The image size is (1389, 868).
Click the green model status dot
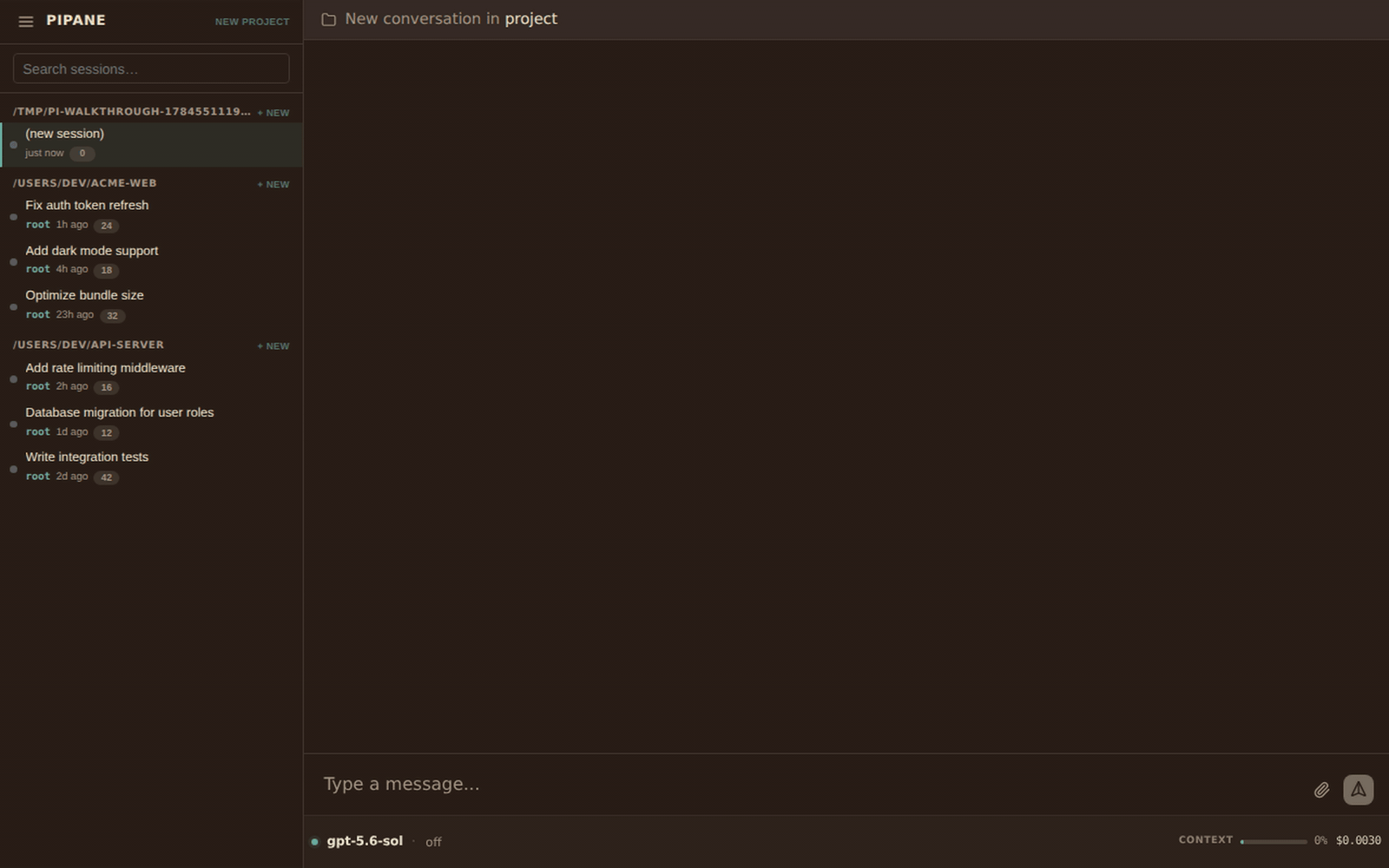pos(314,842)
